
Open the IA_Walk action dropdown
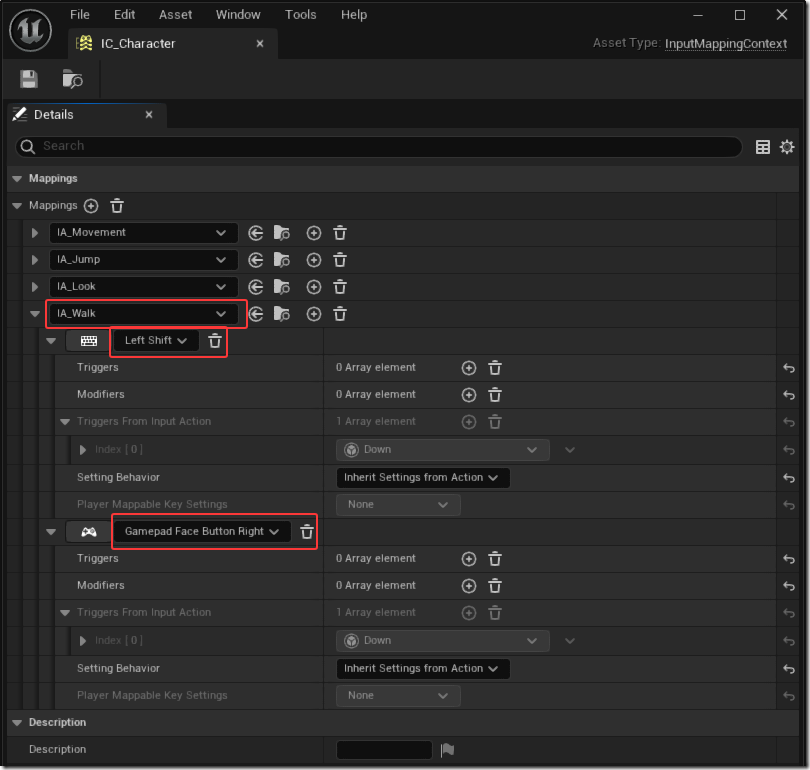click(144, 313)
